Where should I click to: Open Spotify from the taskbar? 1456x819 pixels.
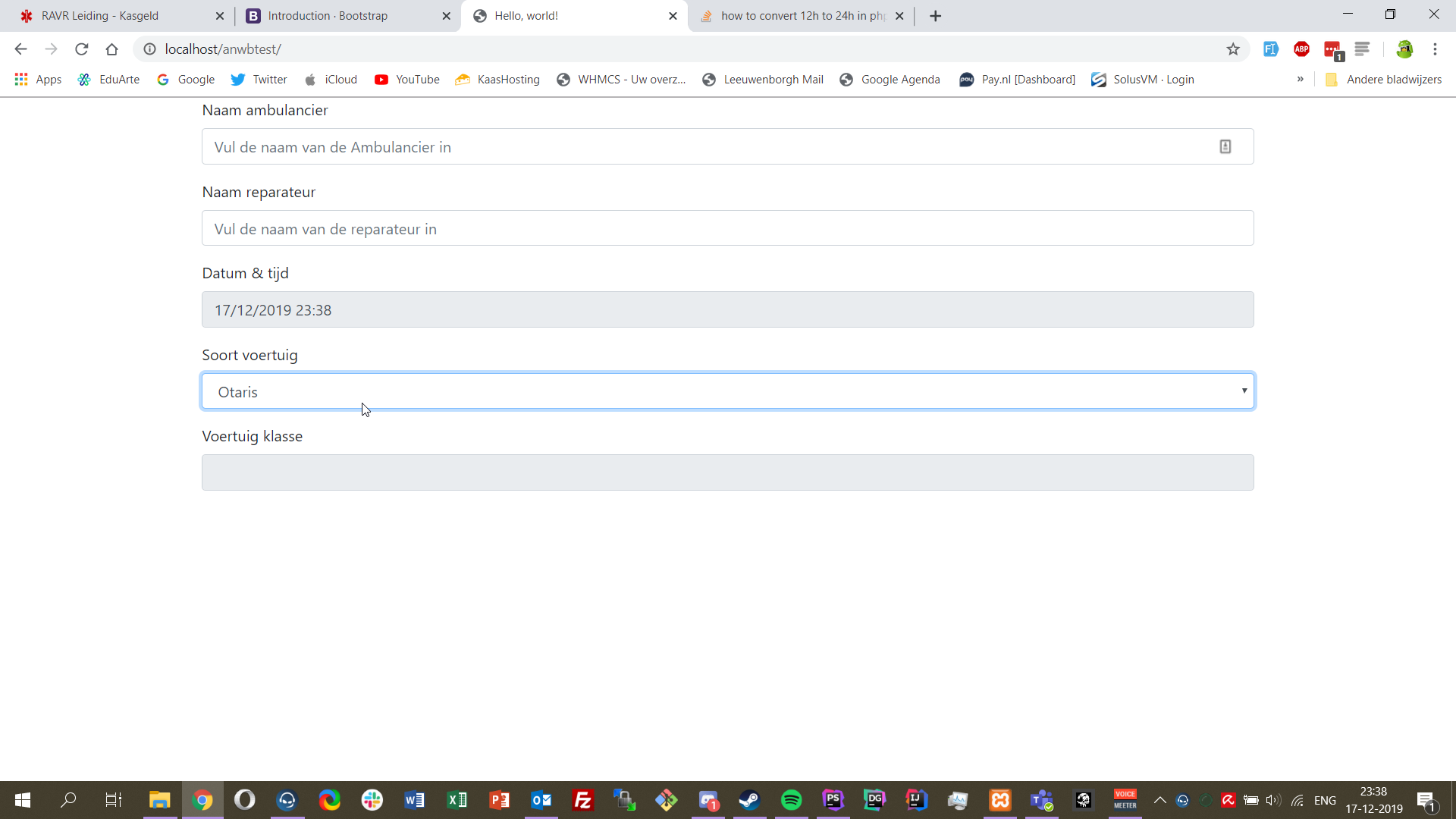click(791, 800)
